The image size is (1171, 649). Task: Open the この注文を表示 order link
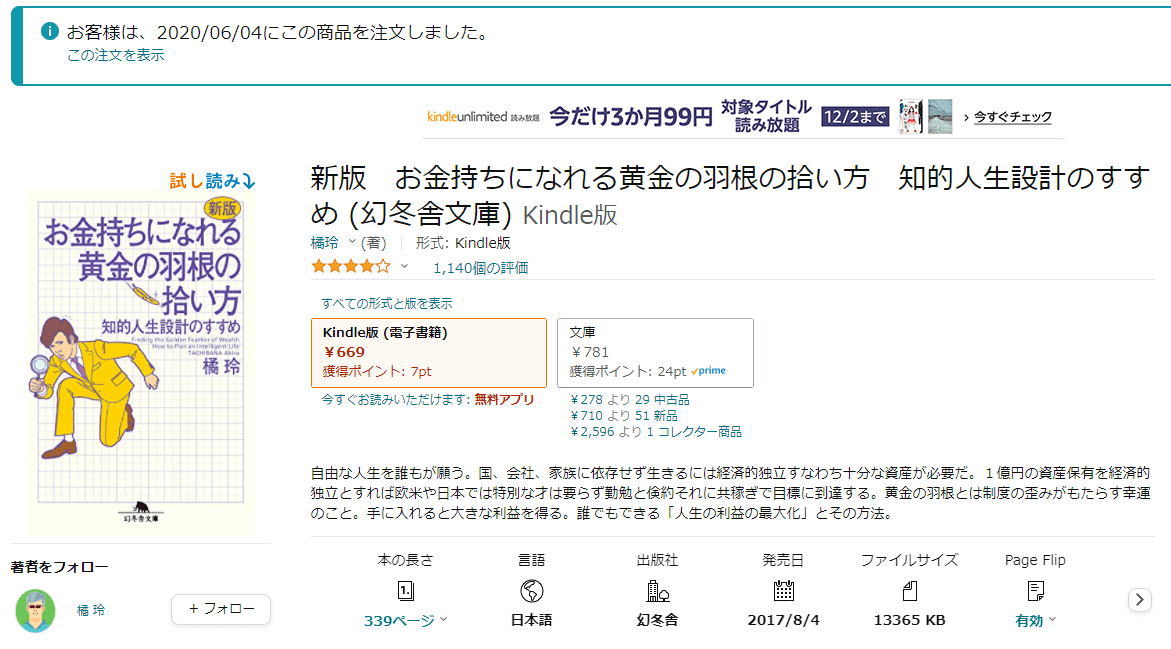coord(116,55)
